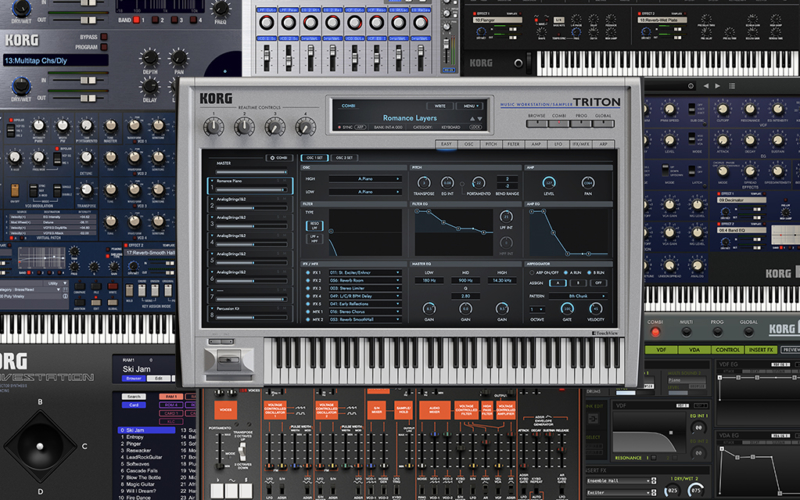Screen dimensions: 800x500
Task: Select the RESO LPF filter type
Action: coord(314,225)
